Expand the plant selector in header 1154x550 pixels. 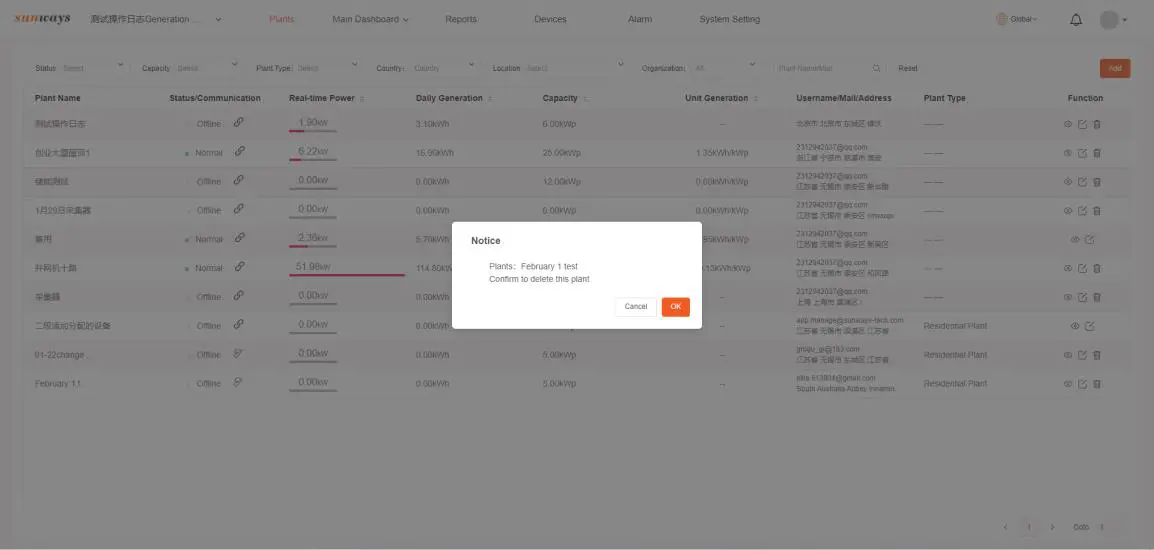[x=219, y=20]
